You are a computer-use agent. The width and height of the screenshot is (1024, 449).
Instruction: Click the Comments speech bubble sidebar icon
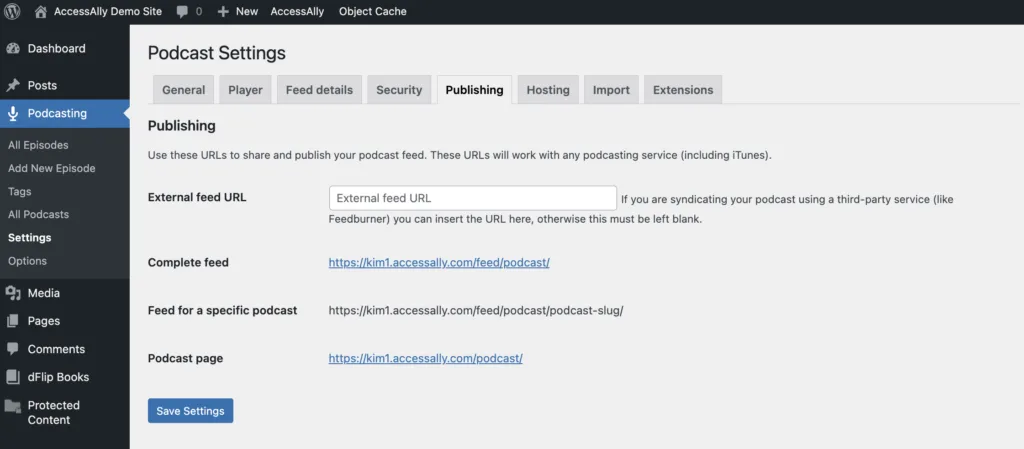pos(12,349)
